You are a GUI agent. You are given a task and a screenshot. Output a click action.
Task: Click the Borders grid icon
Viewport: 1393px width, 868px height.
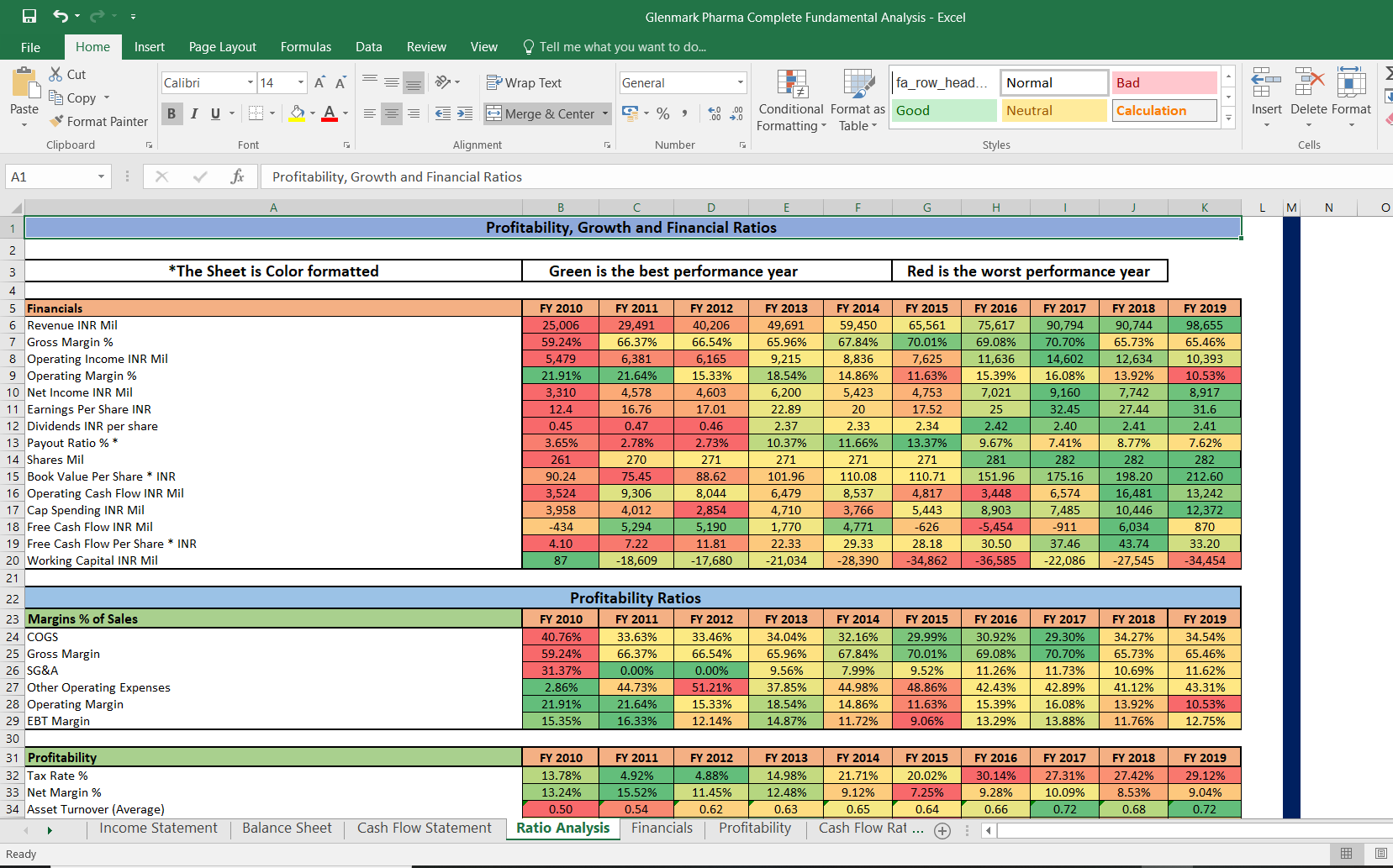(x=256, y=113)
